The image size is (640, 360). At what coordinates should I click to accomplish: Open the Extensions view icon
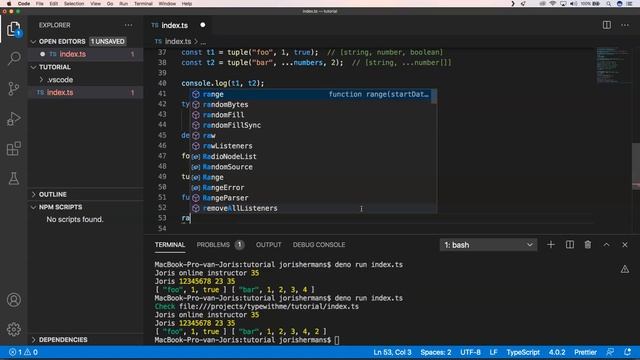[x=13, y=149]
